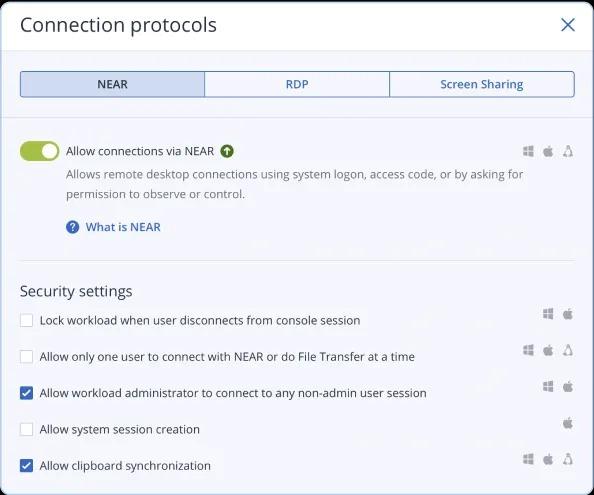Click Apple icon in workload administrator row
This screenshot has width=594, height=495.
coord(568,387)
